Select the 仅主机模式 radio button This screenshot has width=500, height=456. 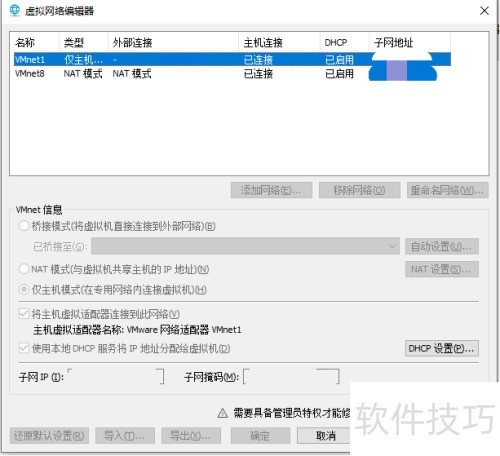24,289
